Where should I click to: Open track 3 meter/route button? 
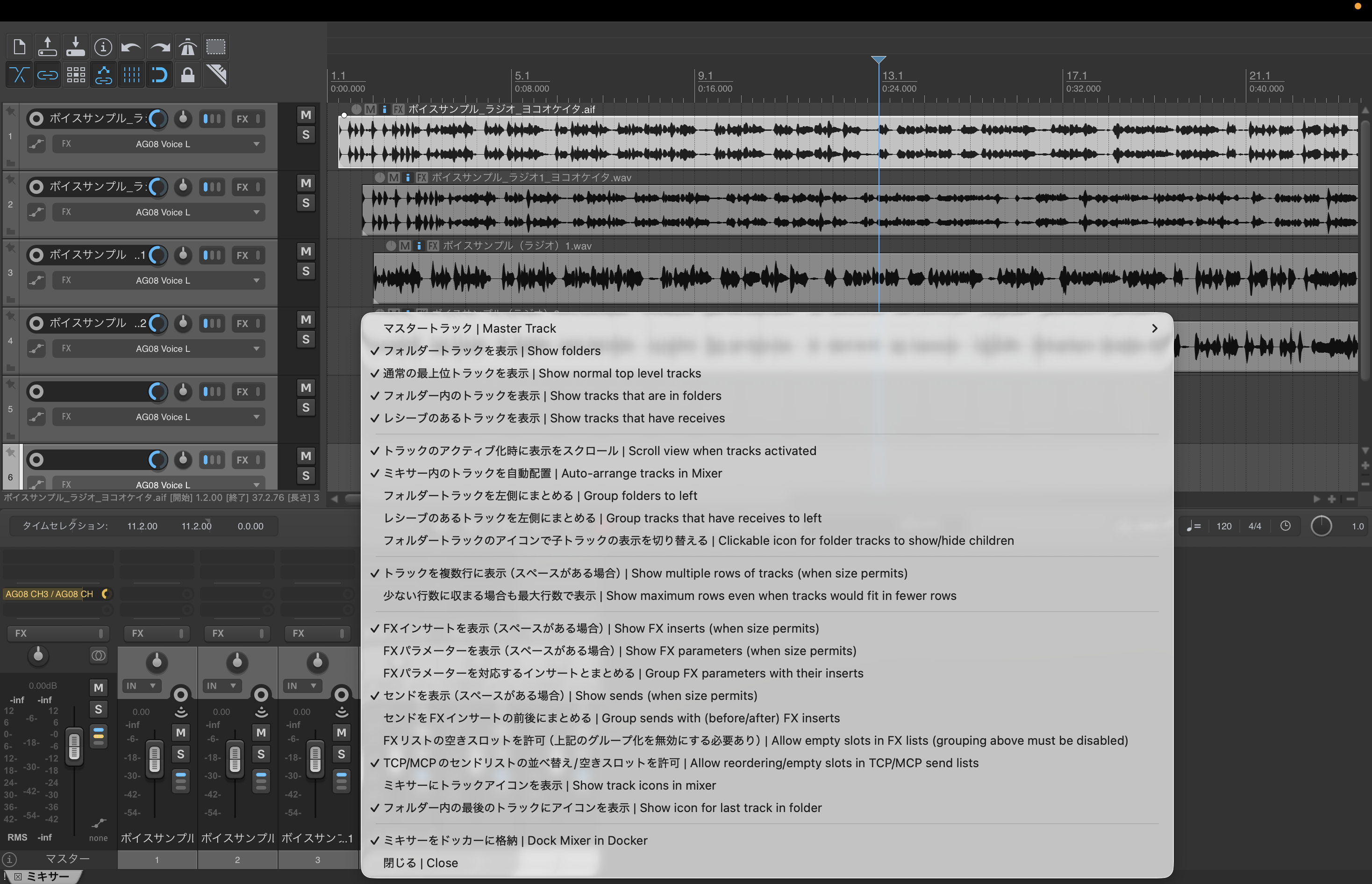point(212,255)
